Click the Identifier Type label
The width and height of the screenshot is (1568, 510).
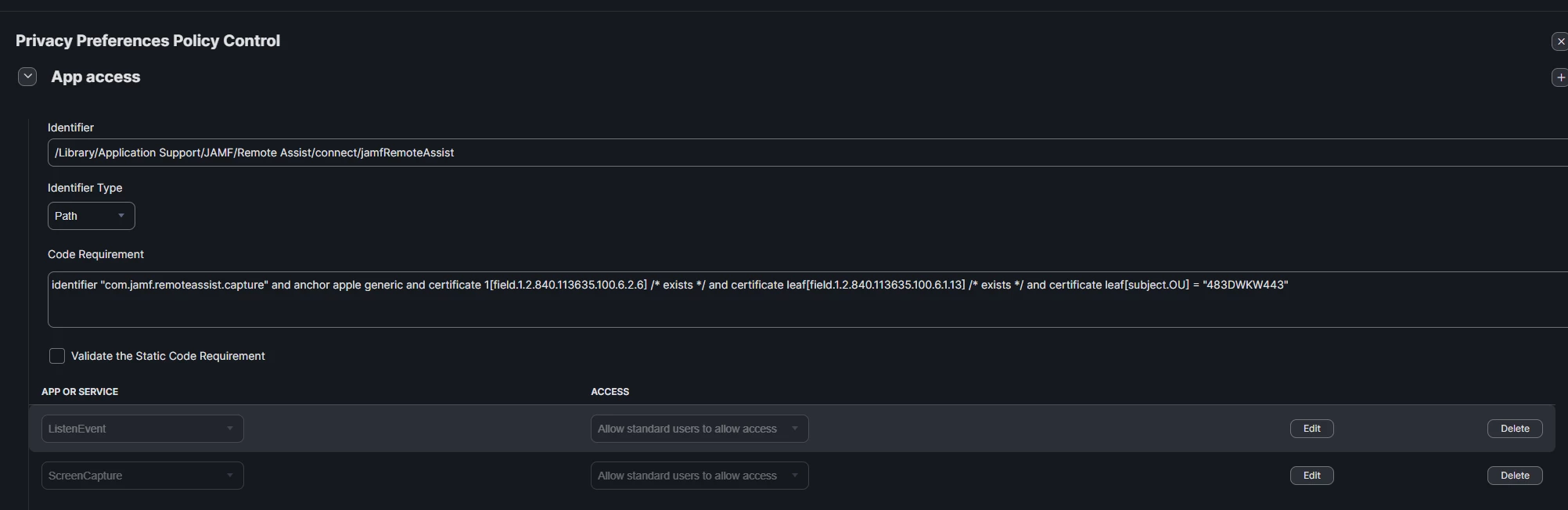point(85,188)
